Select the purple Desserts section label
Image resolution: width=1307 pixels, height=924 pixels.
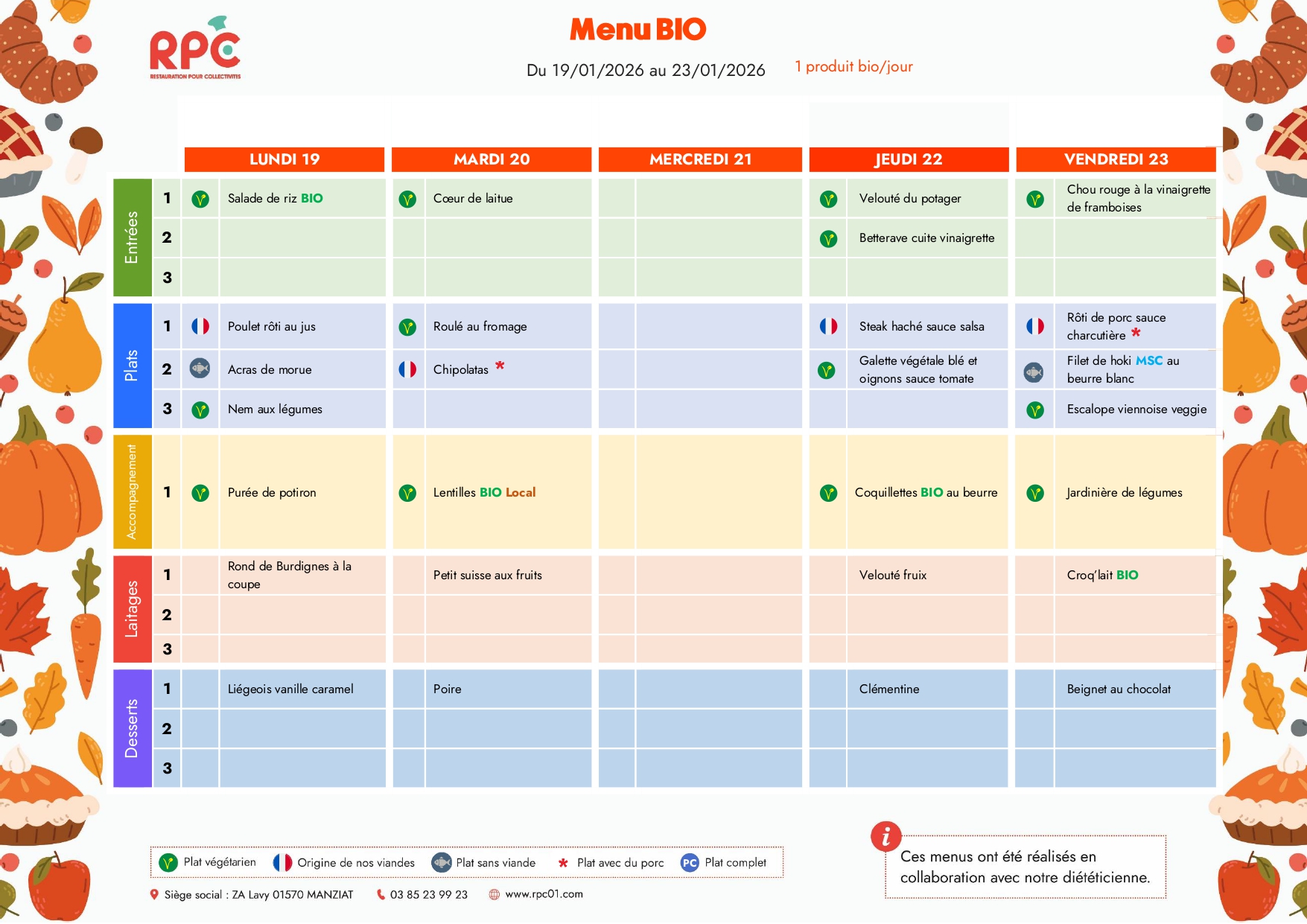pyautogui.click(x=132, y=728)
